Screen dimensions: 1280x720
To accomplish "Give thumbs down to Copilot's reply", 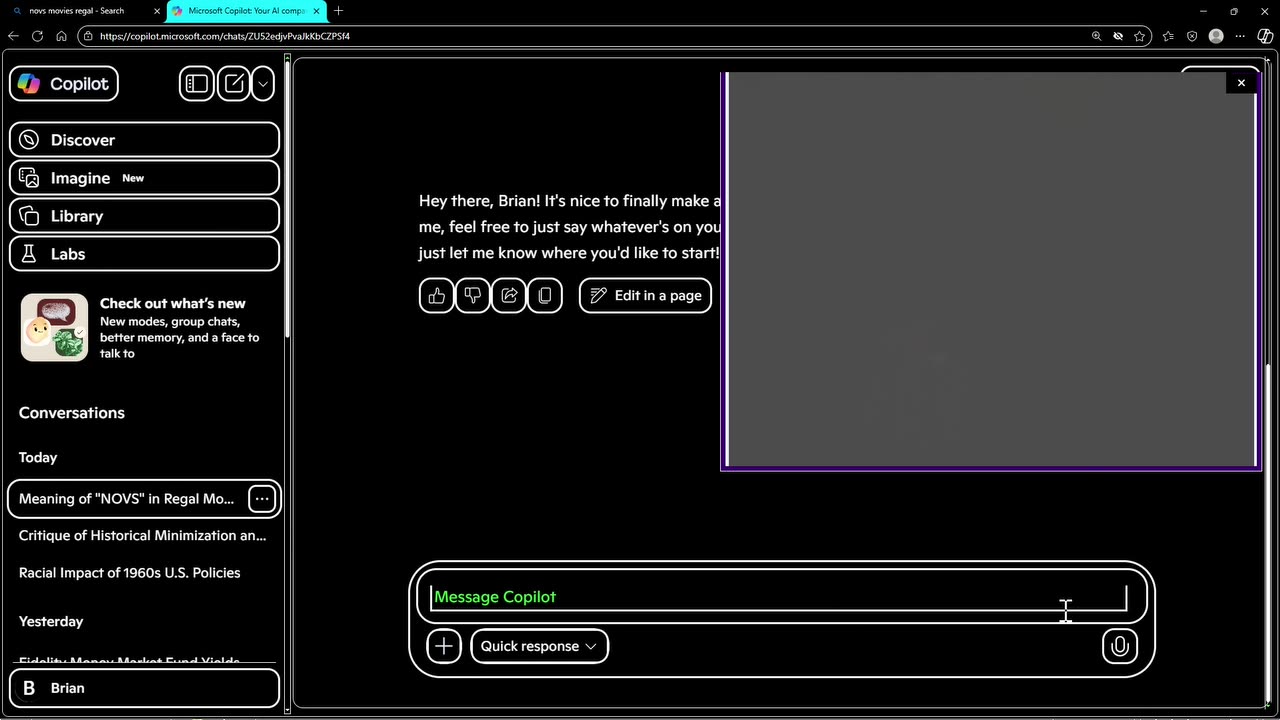I will 473,295.
